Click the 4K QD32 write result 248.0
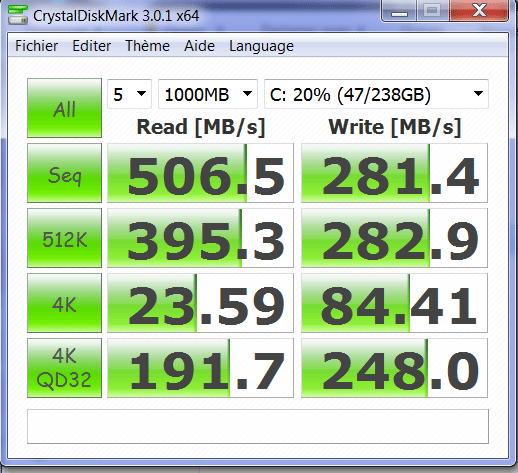The width and height of the screenshot is (518, 473). 394,368
